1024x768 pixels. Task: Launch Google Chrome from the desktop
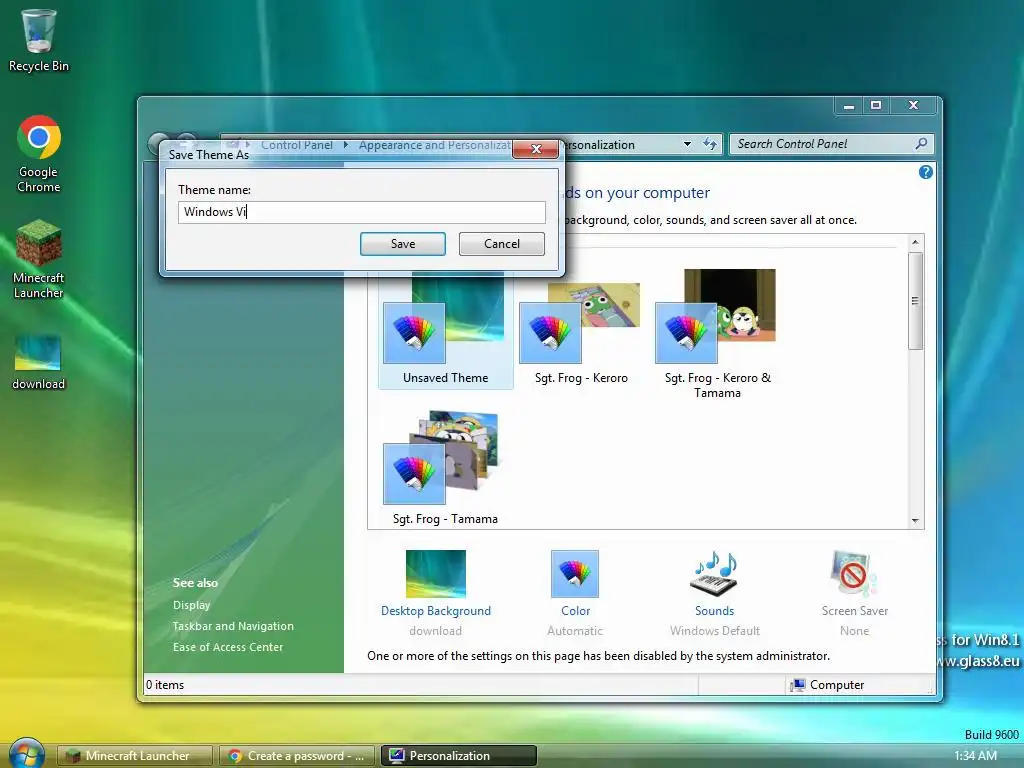tap(39, 154)
